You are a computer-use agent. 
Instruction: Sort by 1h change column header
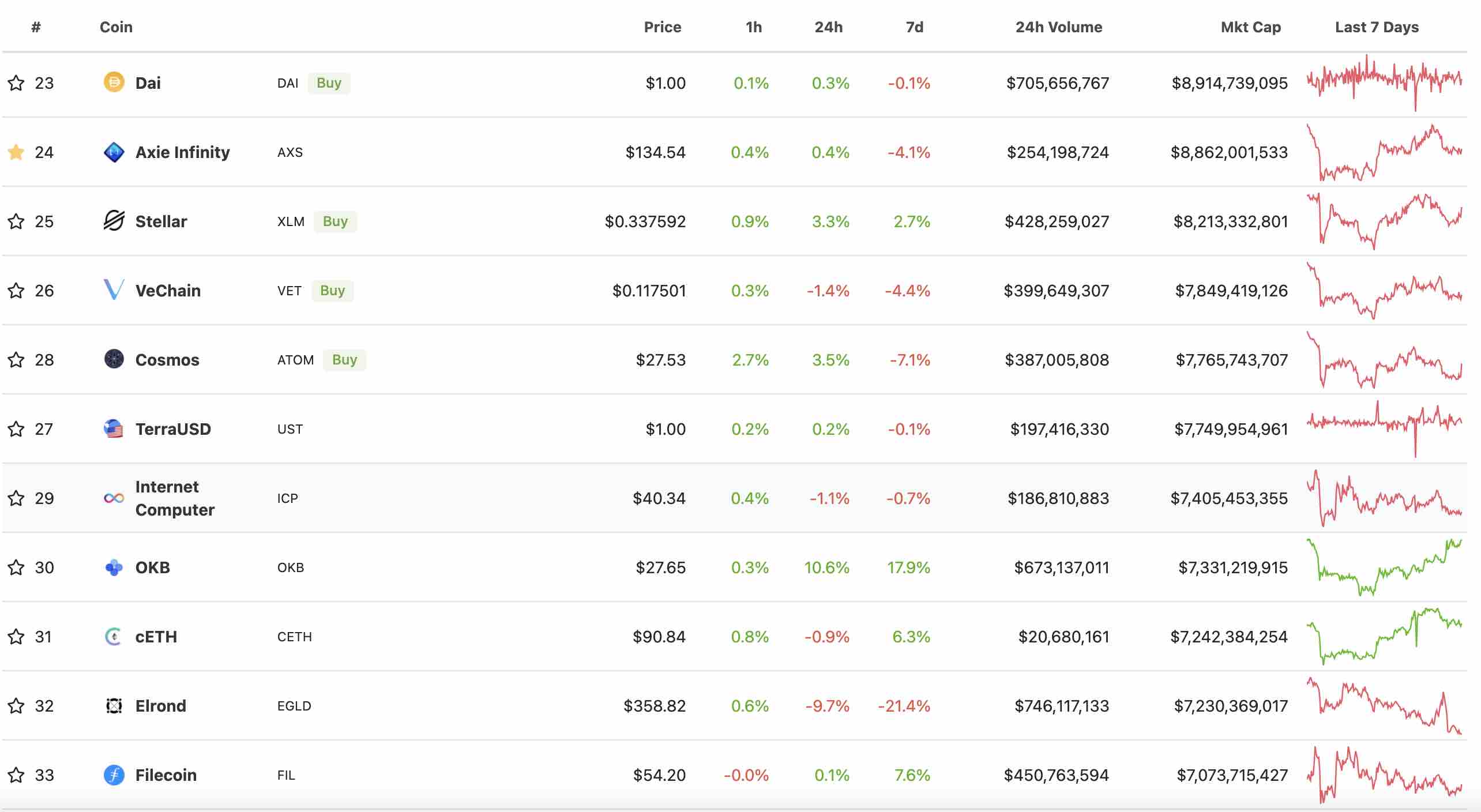pyautogui.click(x=753, y=27)
